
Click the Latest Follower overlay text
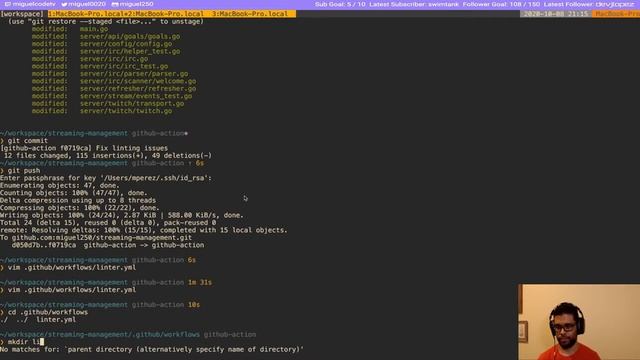point(589,4)
